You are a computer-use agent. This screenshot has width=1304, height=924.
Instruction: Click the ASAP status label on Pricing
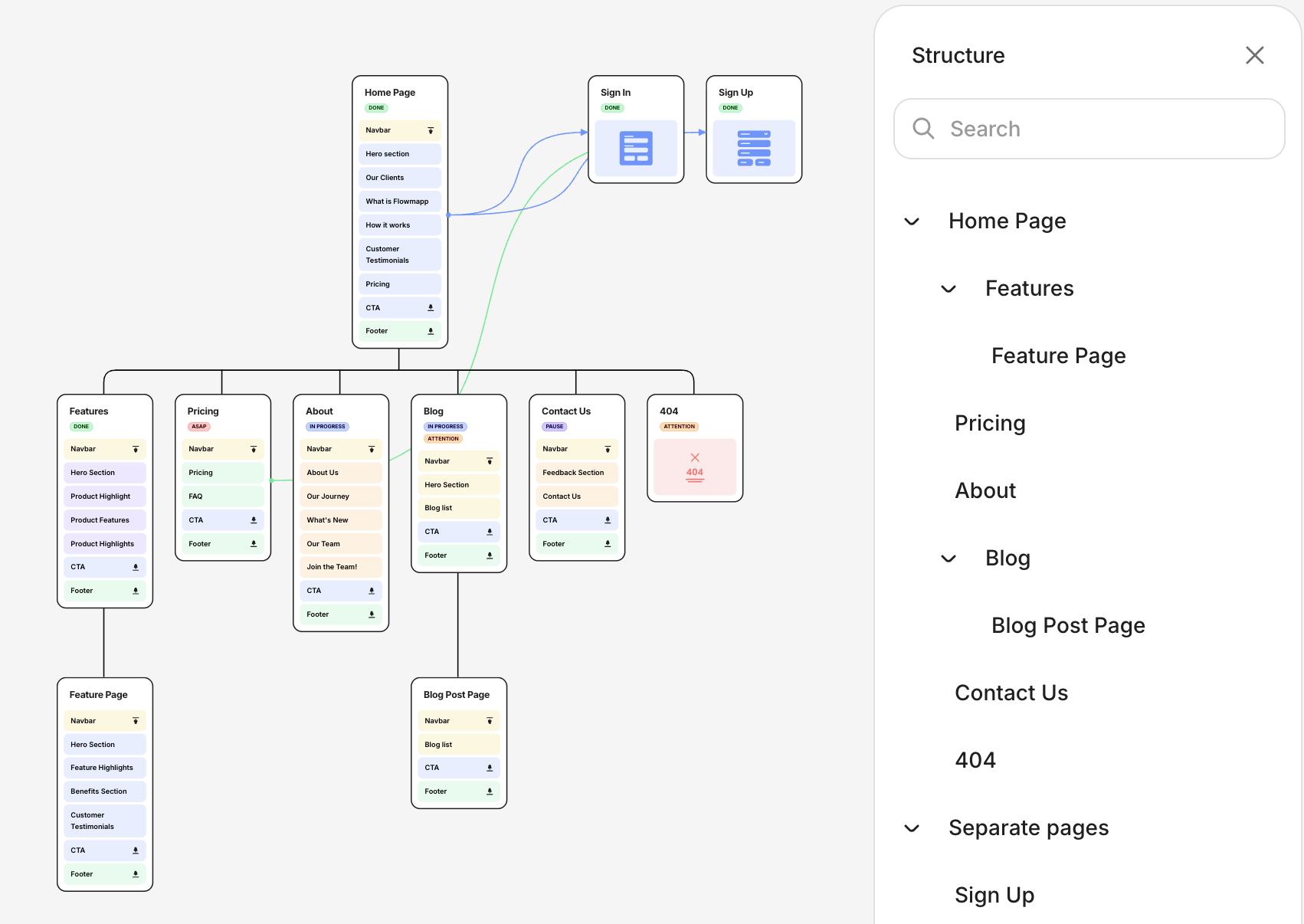click(199, 427)
